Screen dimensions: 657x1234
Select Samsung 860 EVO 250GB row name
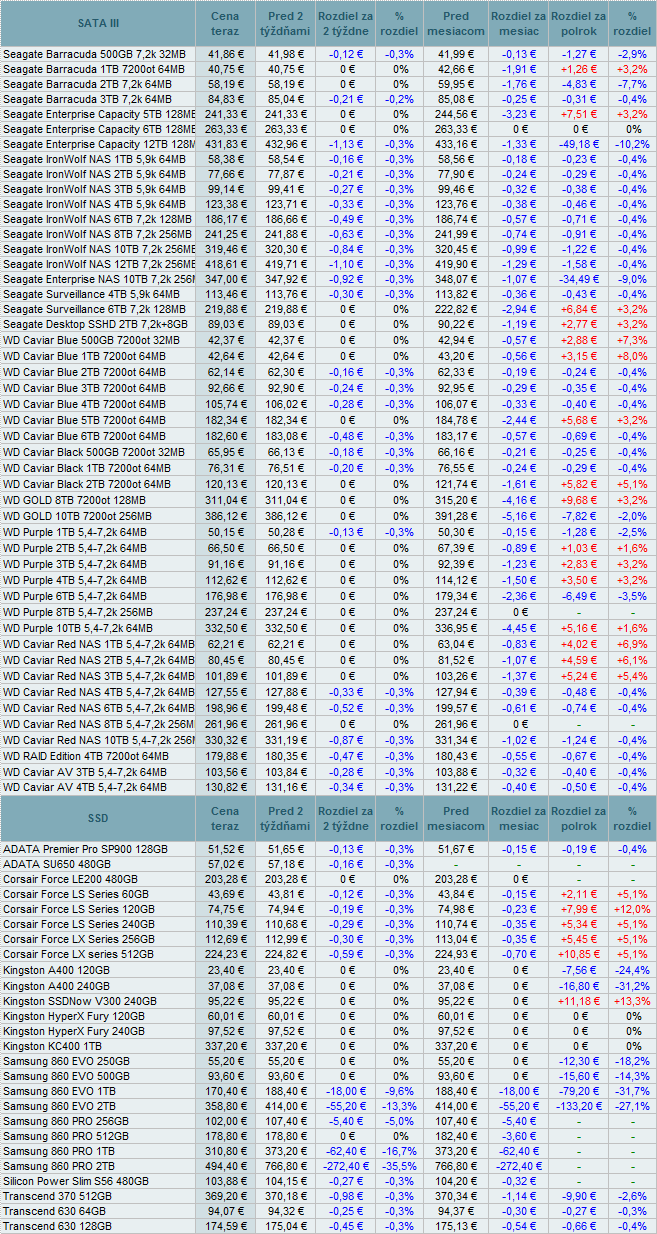pos(67,1061)
